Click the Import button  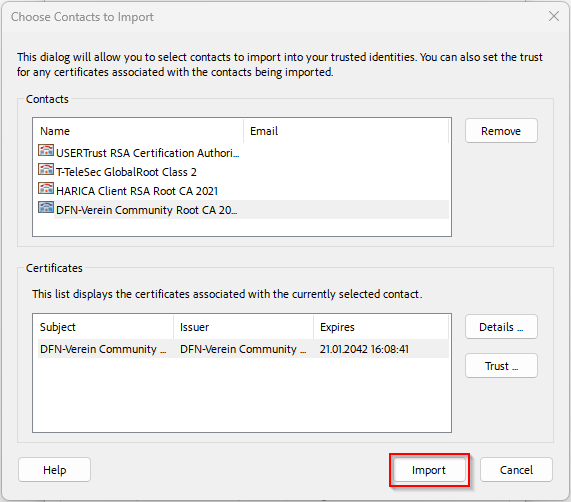pyautogui.click(x=429, y=470)
